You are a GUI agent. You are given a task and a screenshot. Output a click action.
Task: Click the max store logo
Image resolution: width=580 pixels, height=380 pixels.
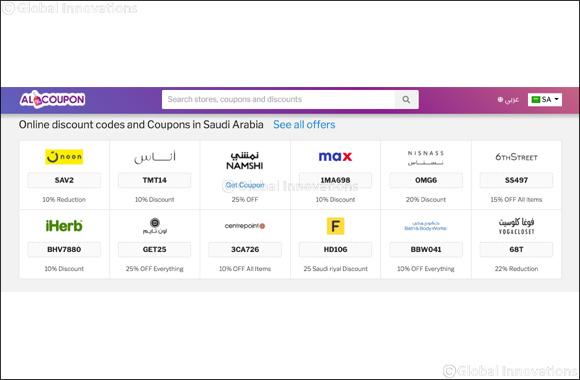(335, 157)
